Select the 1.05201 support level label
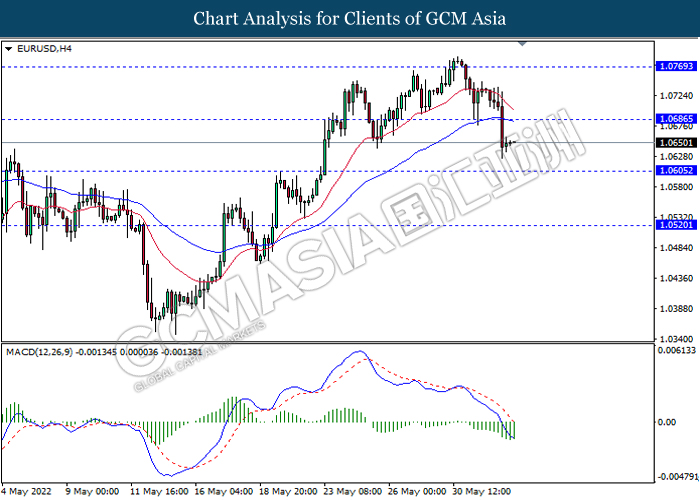The height and width of the screenshot is (500, 700). [676, 225]
